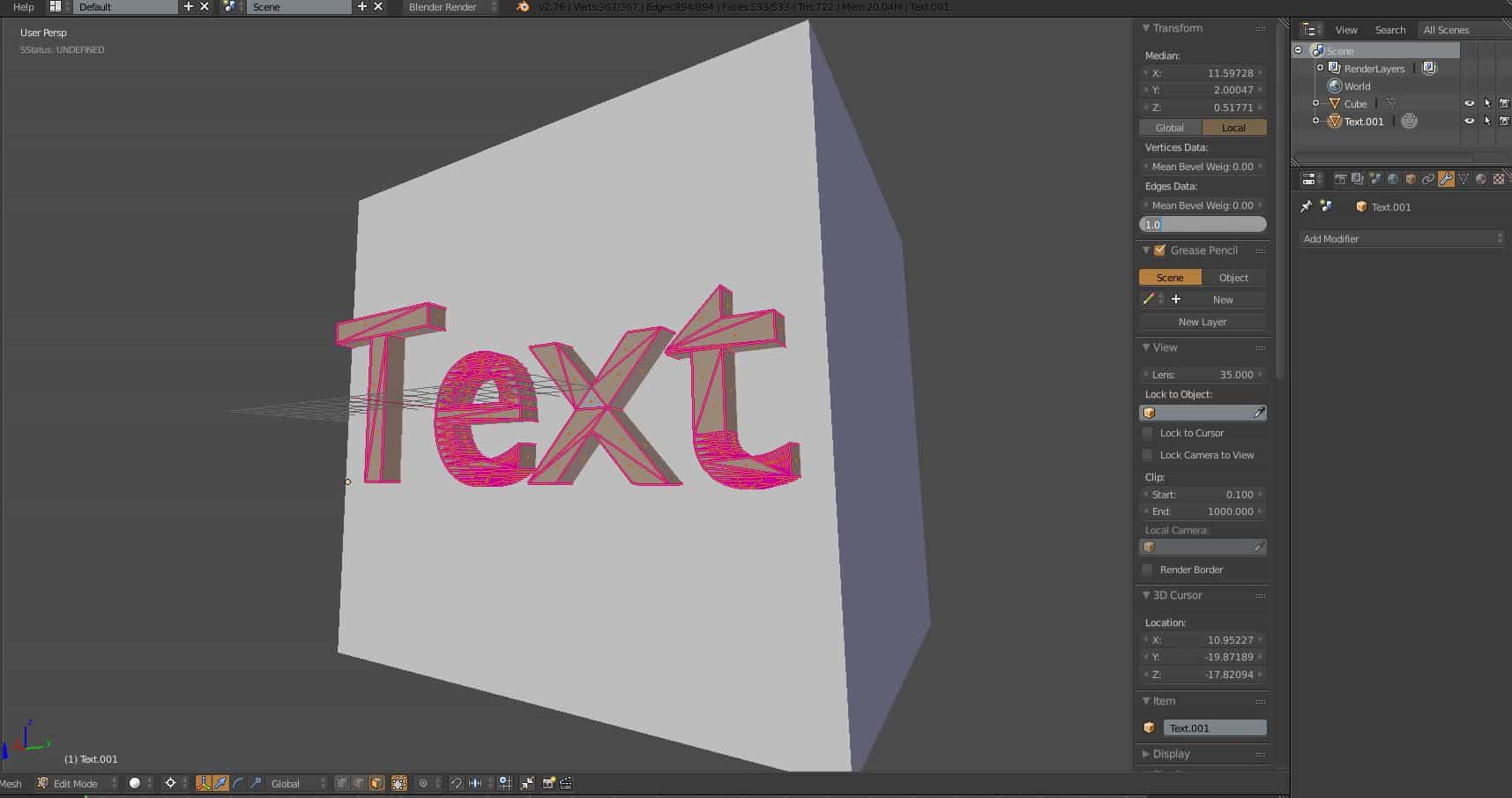Increase the Lens value slider in View panel
Image resolution: width=1512 pixels, height=798 pixels.
[x=1261, y=374]
